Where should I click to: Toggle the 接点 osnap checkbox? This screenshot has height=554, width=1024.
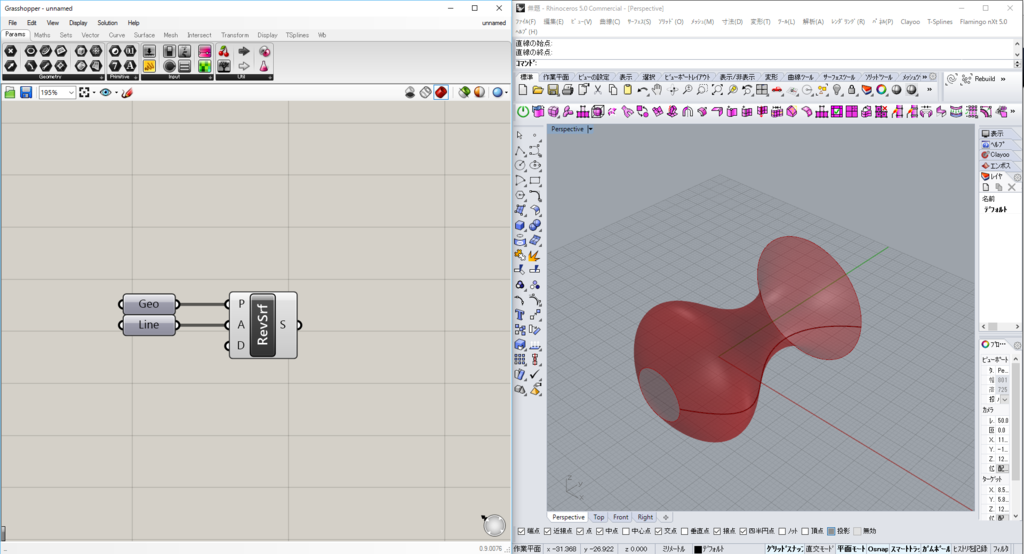(x=717, y=531)
